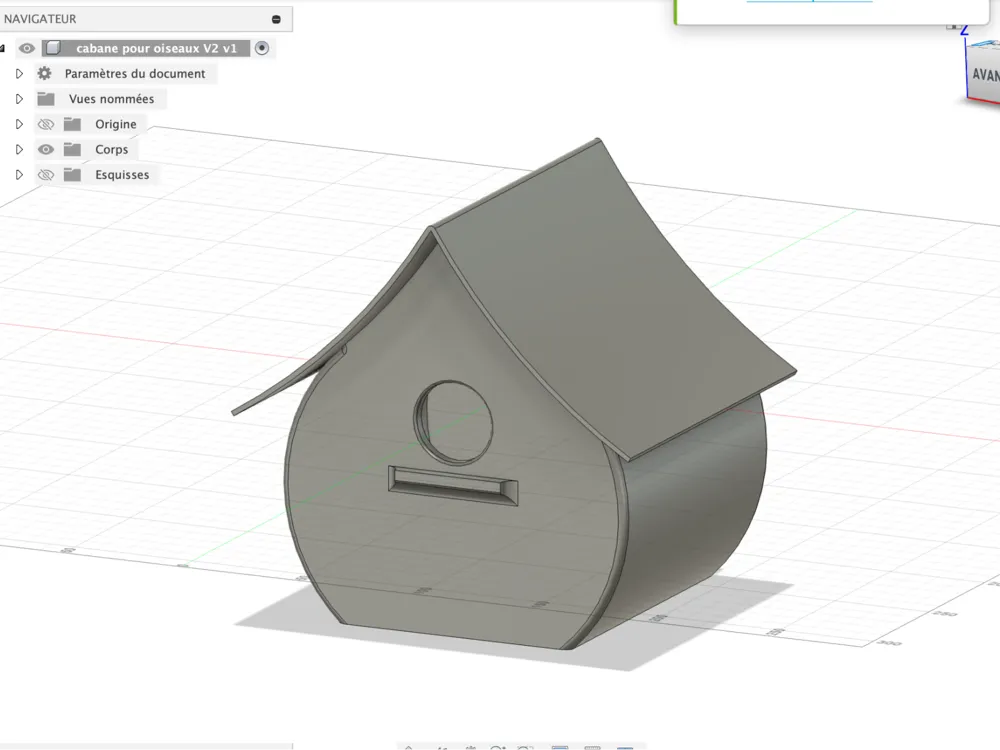Image resolution: width=1000 pixels, height=750 pixels.
Task: Click the "NAVIGATEUR" panel title
Action: pos(40,19)
